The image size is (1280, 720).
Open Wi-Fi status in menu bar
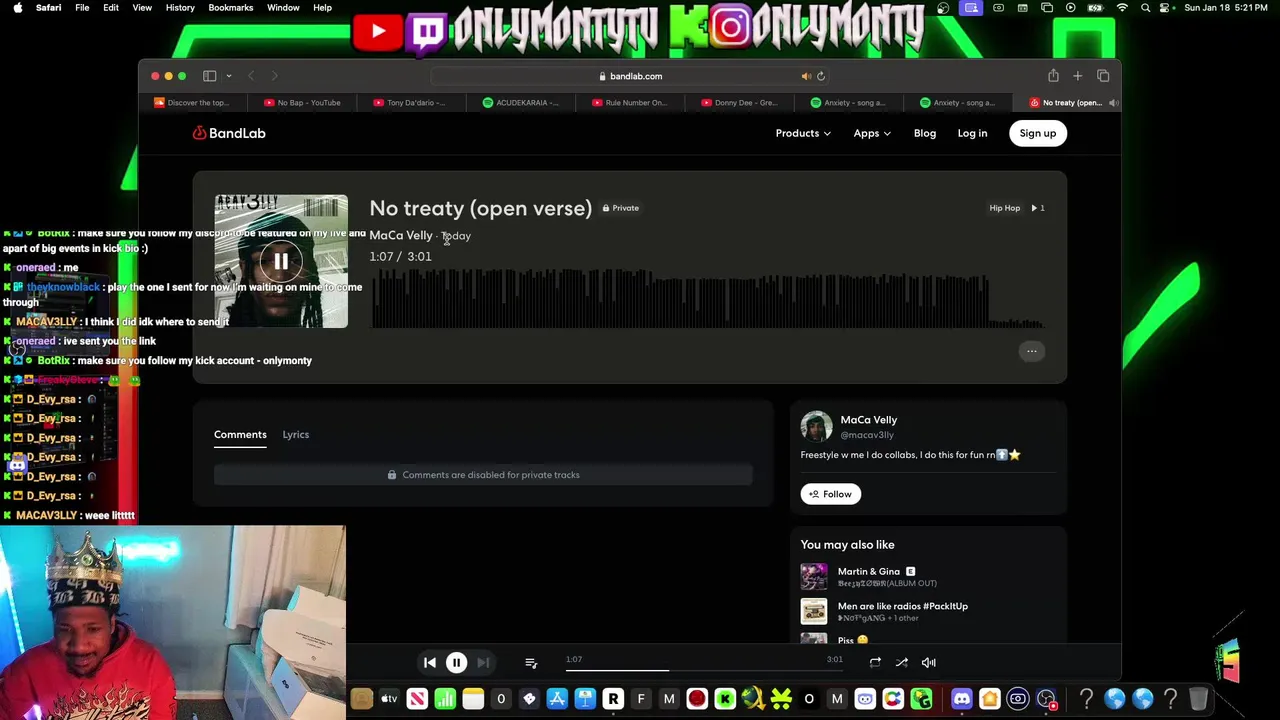tap(1122, 7)
